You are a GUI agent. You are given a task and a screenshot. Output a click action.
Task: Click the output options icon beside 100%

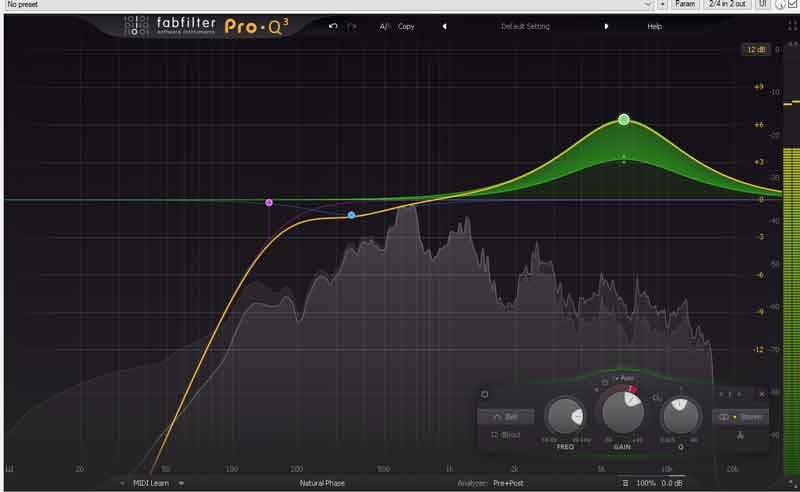point(625,483)
